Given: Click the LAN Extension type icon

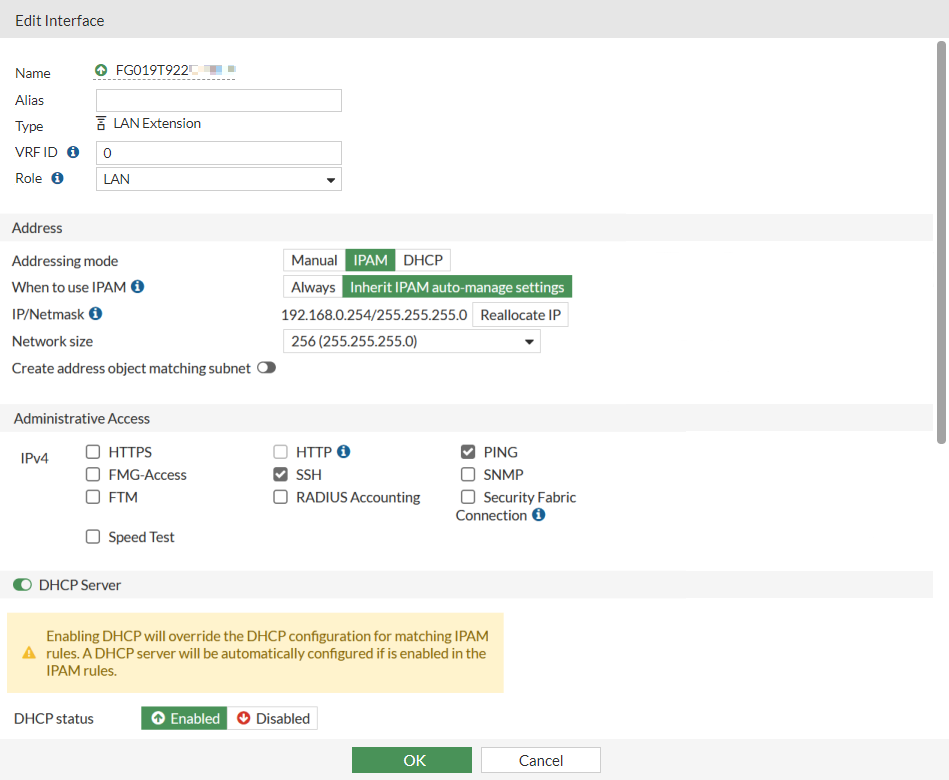Looking at the screenshot, I should point(101,123).
